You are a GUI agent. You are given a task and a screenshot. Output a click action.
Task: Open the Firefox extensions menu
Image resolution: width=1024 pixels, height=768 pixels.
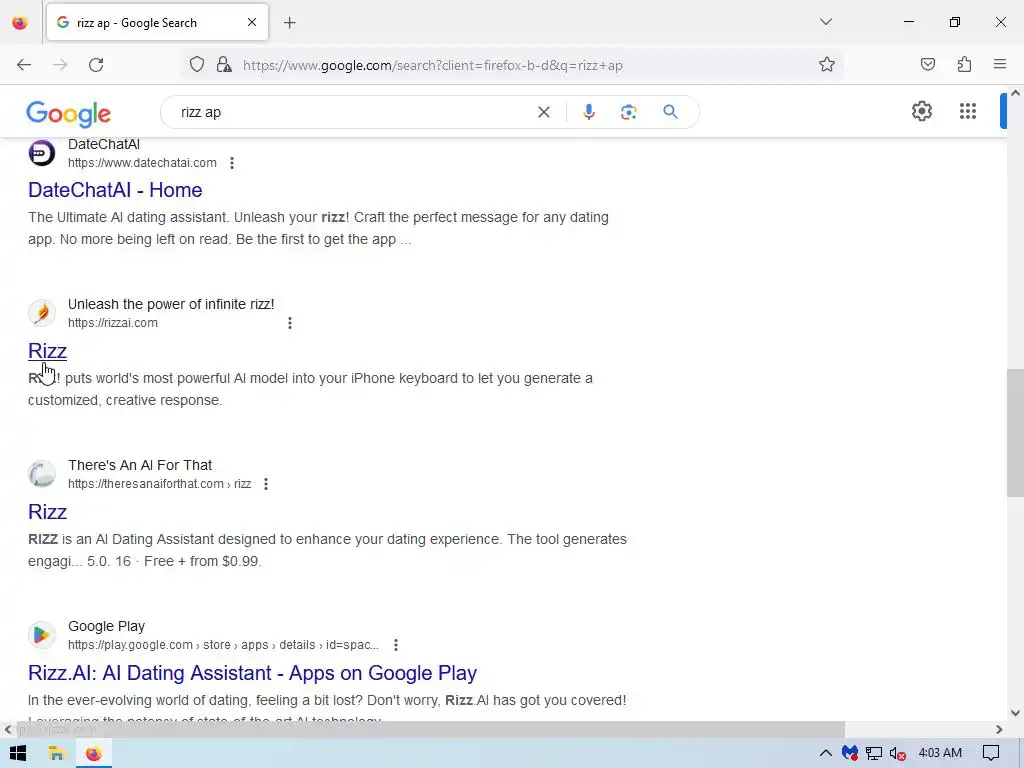click(965, 65)
